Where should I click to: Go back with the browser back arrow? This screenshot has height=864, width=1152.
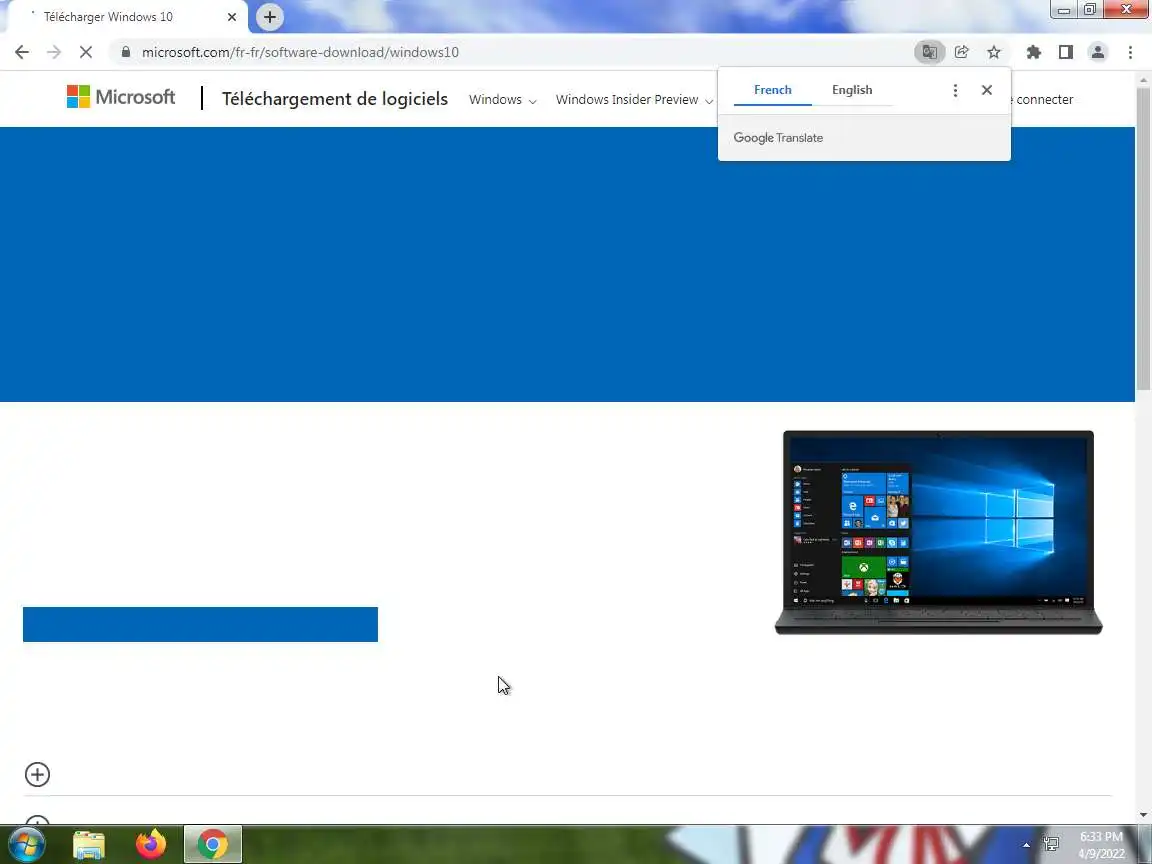22,52
